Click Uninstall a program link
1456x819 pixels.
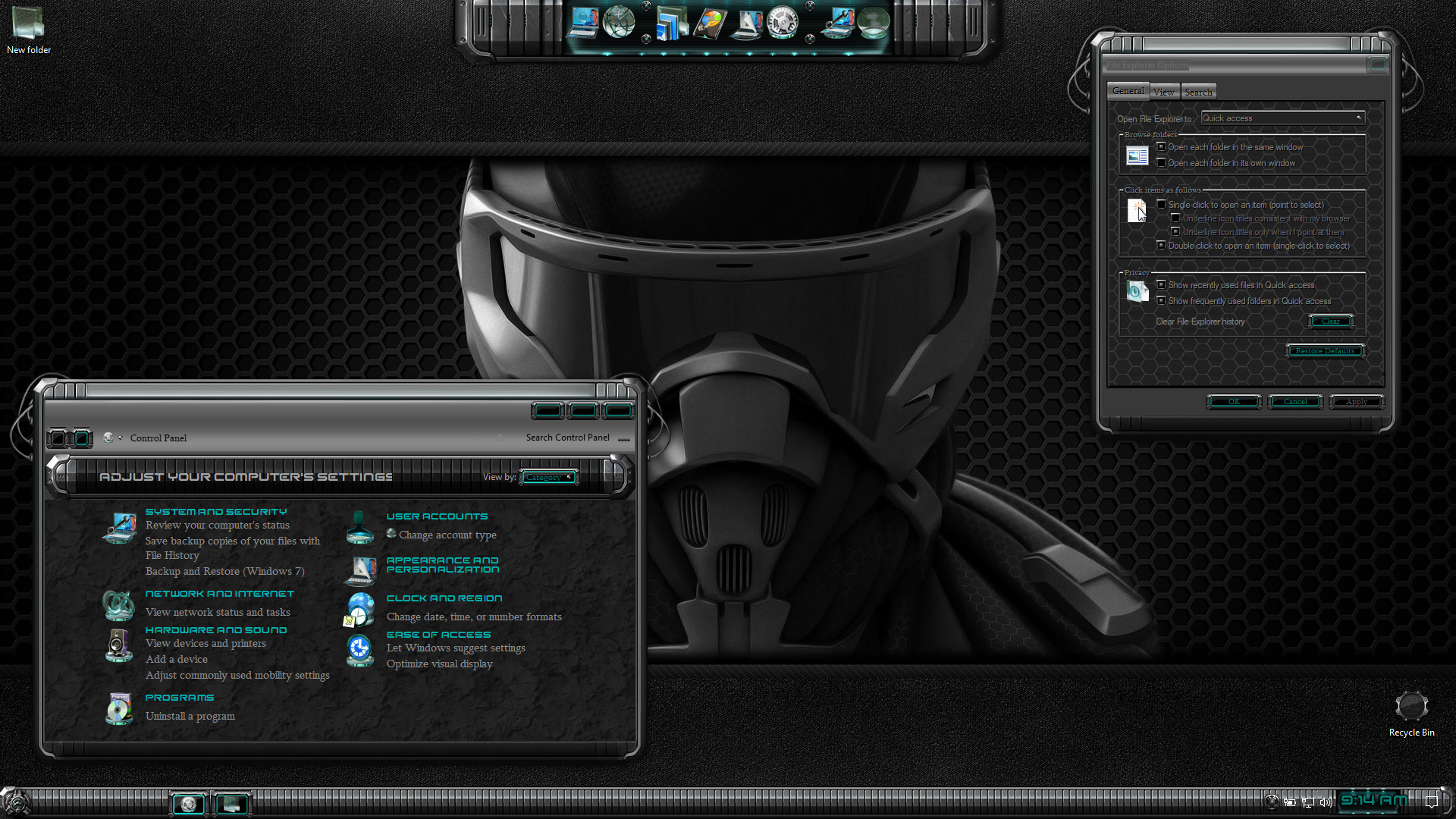[x=190, y=716]
